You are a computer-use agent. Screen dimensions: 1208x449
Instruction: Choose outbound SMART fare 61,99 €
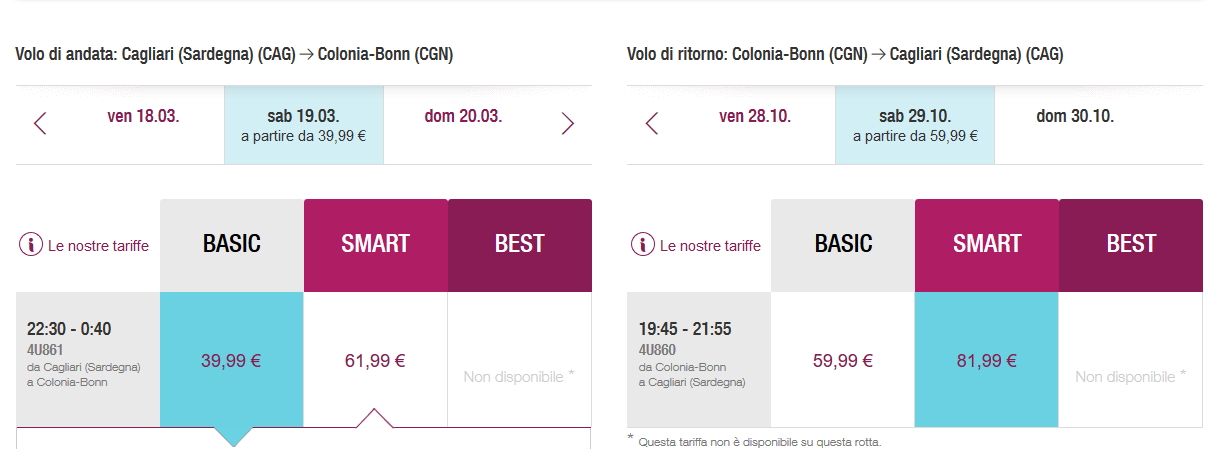pyautogui.click(x=375, y=361)
